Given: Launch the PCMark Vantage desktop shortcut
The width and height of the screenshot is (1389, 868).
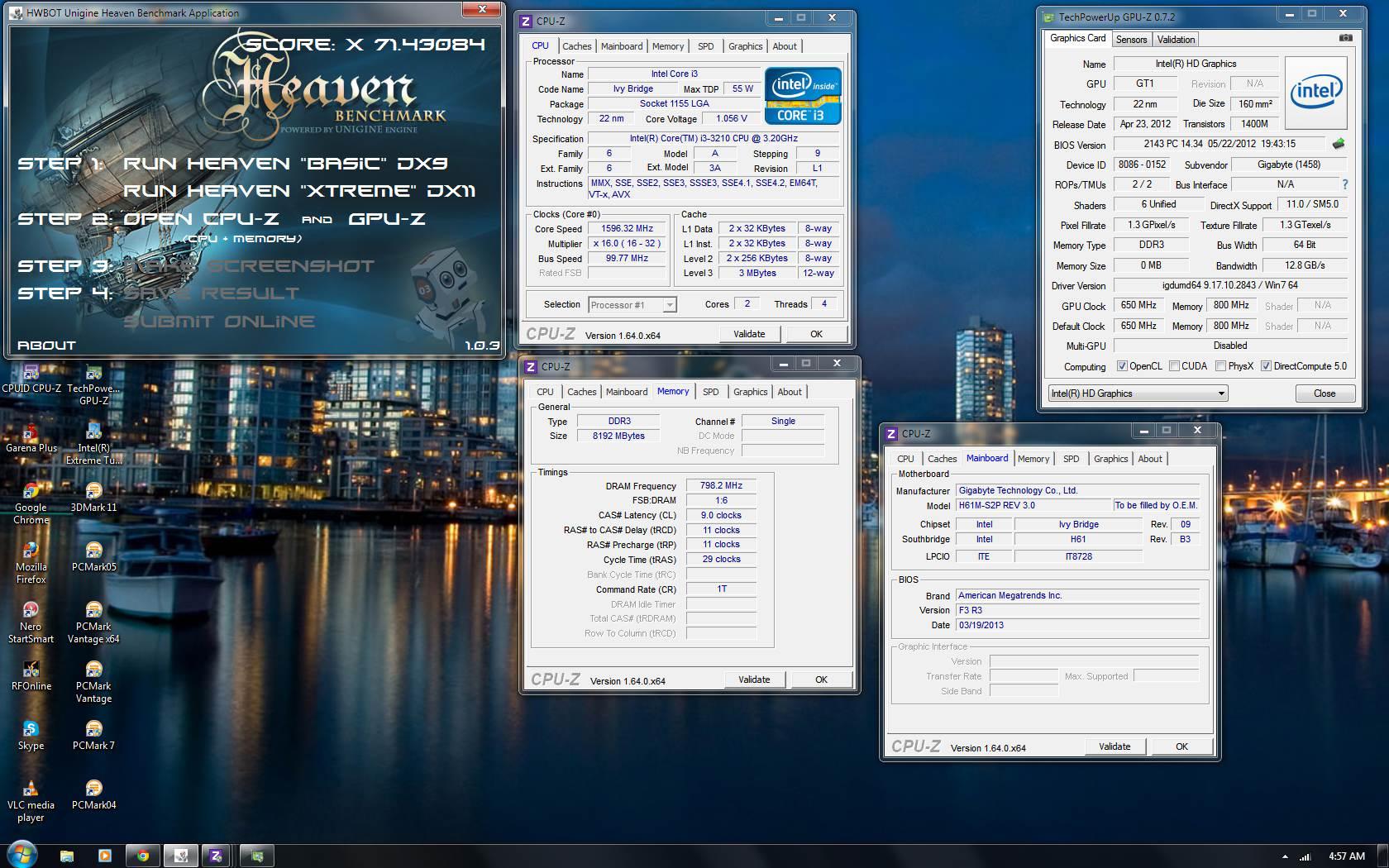Looking at the screenshot, I should click(93, 683).
